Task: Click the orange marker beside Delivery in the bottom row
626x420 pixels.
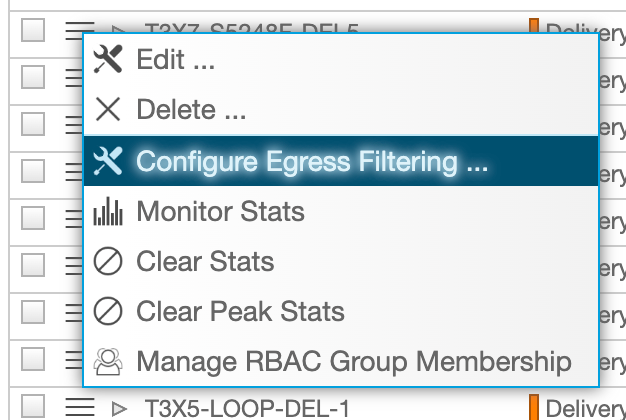Action: pos(534,407)
